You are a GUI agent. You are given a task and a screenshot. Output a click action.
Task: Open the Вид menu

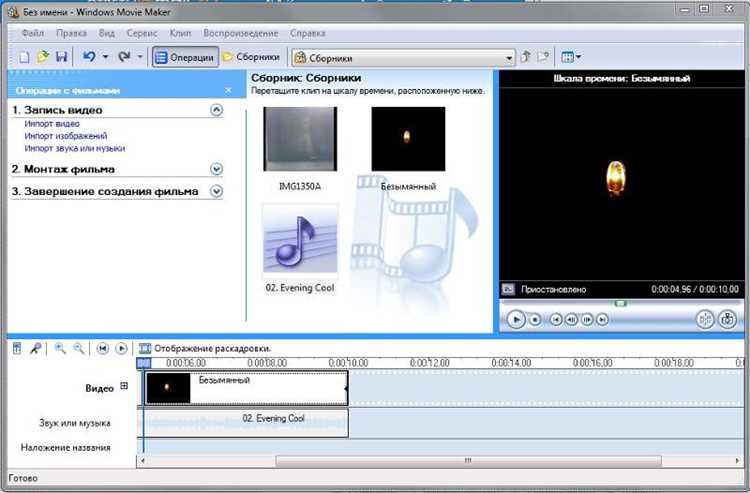(107, 33)
